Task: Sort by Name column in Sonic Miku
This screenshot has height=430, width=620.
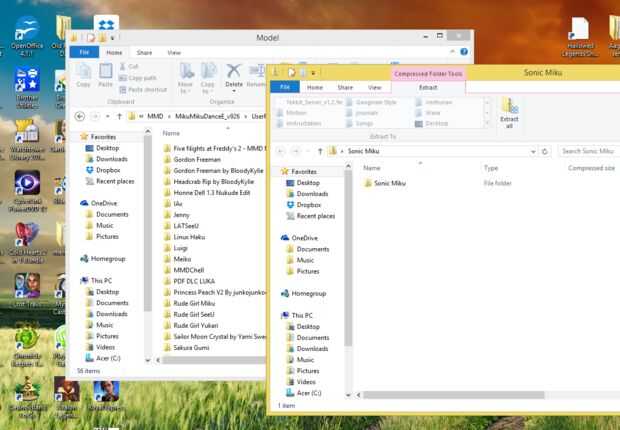Action: coord(372,168)
